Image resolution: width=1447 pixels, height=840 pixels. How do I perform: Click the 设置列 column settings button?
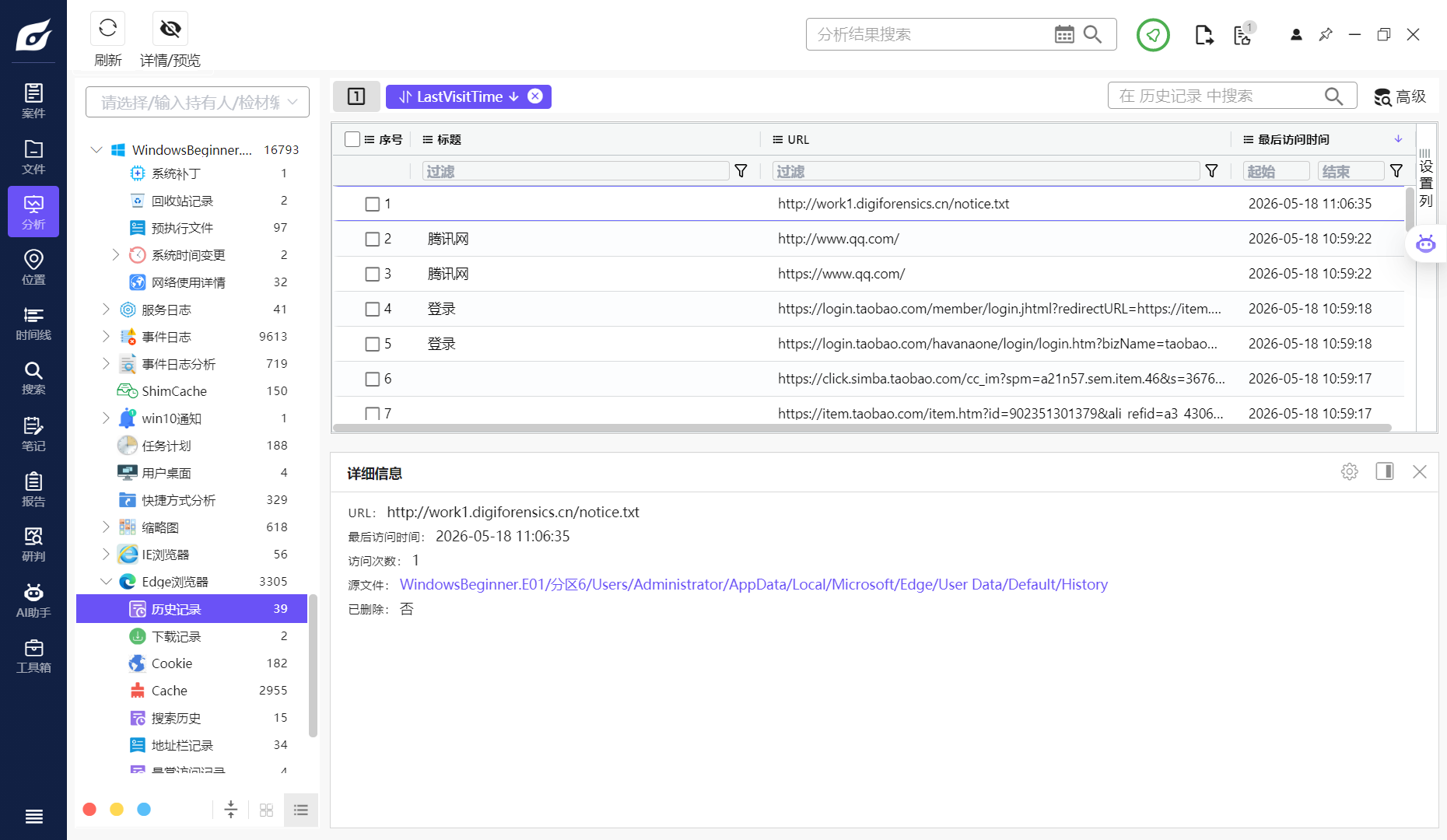click(x=1426, y=177)
